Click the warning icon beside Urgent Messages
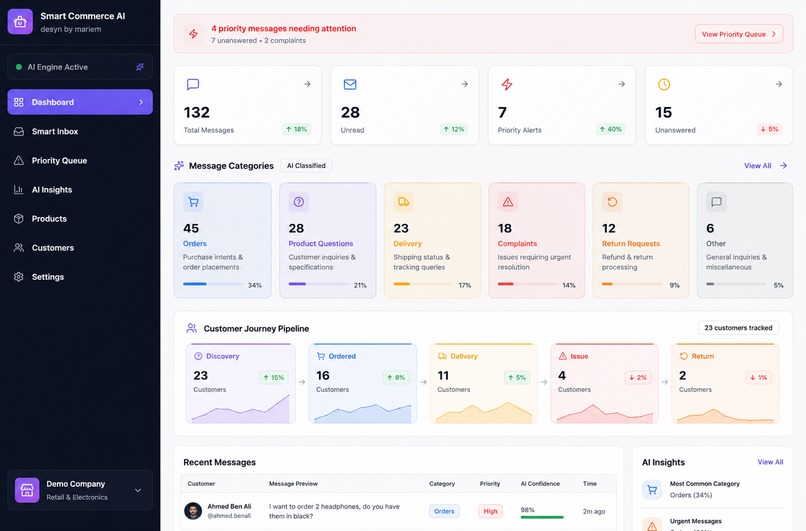The height and width of the screenshot is (531, 806). coord(652,524)
